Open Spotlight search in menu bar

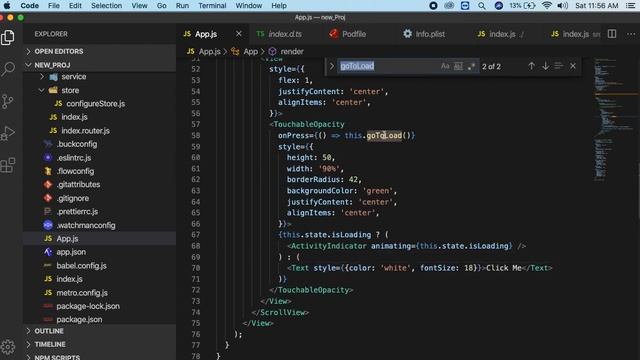point(482,6)
